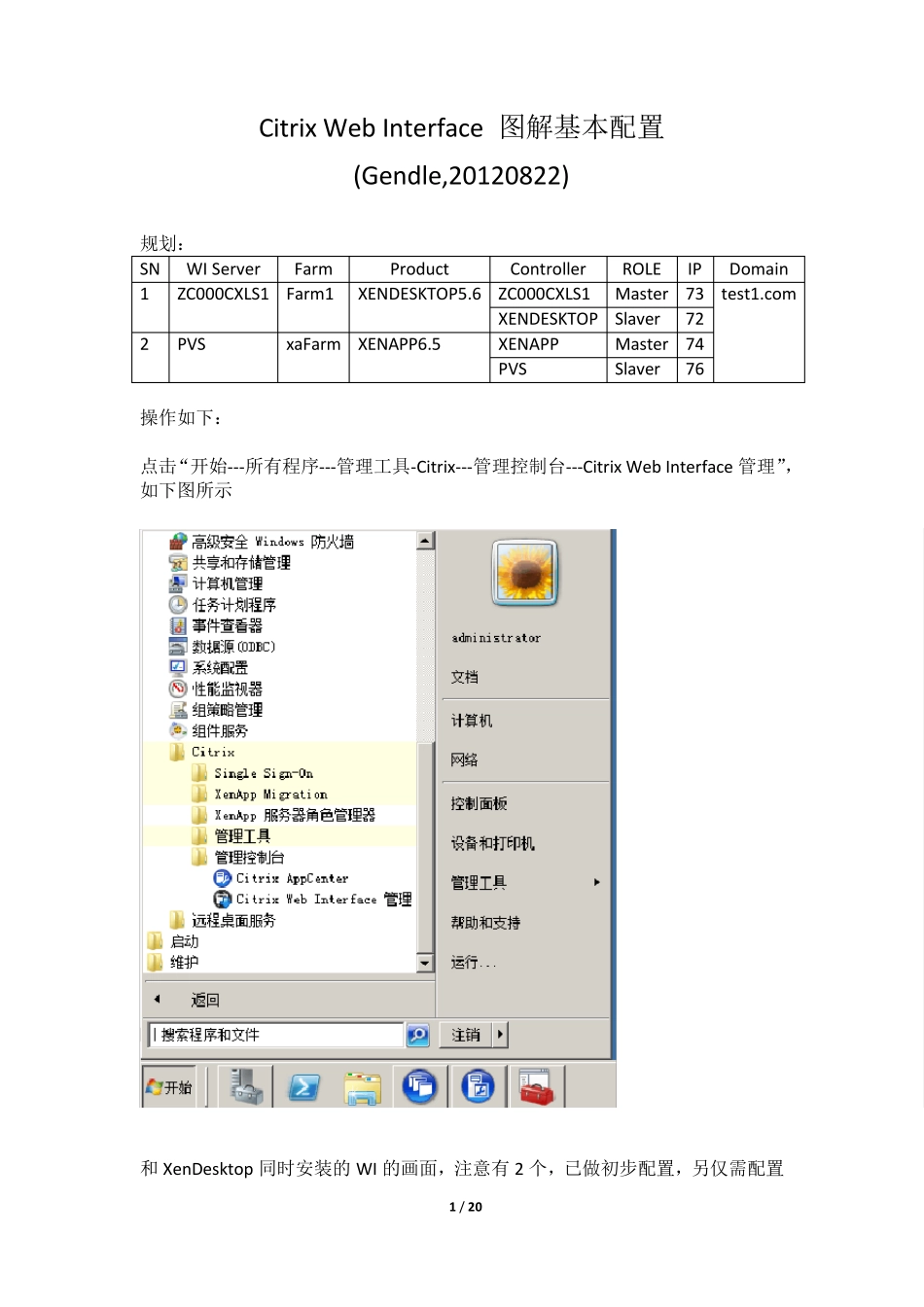Viewport: 924px width, 1307px height.
Task: Click the 启动 folder icon
Action: pos(156,941)
